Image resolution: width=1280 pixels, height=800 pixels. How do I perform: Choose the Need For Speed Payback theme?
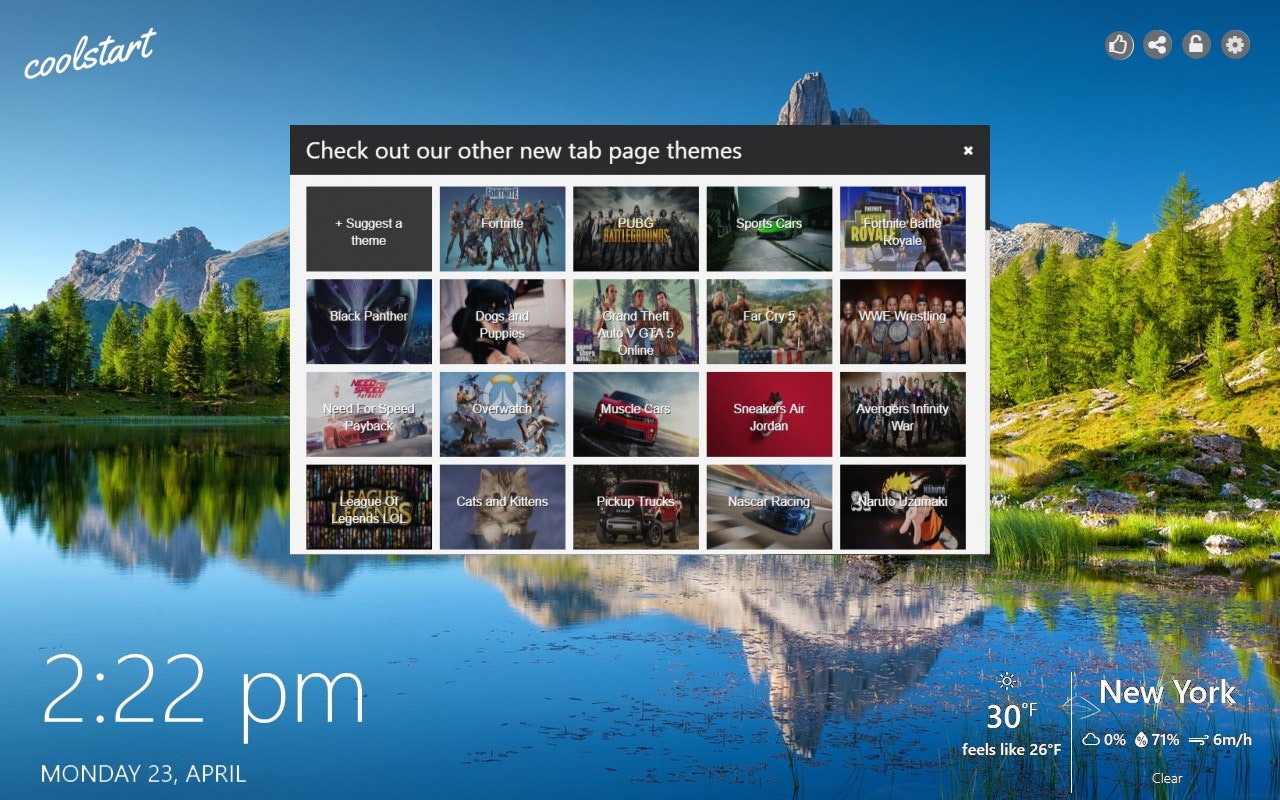point(369,414)
